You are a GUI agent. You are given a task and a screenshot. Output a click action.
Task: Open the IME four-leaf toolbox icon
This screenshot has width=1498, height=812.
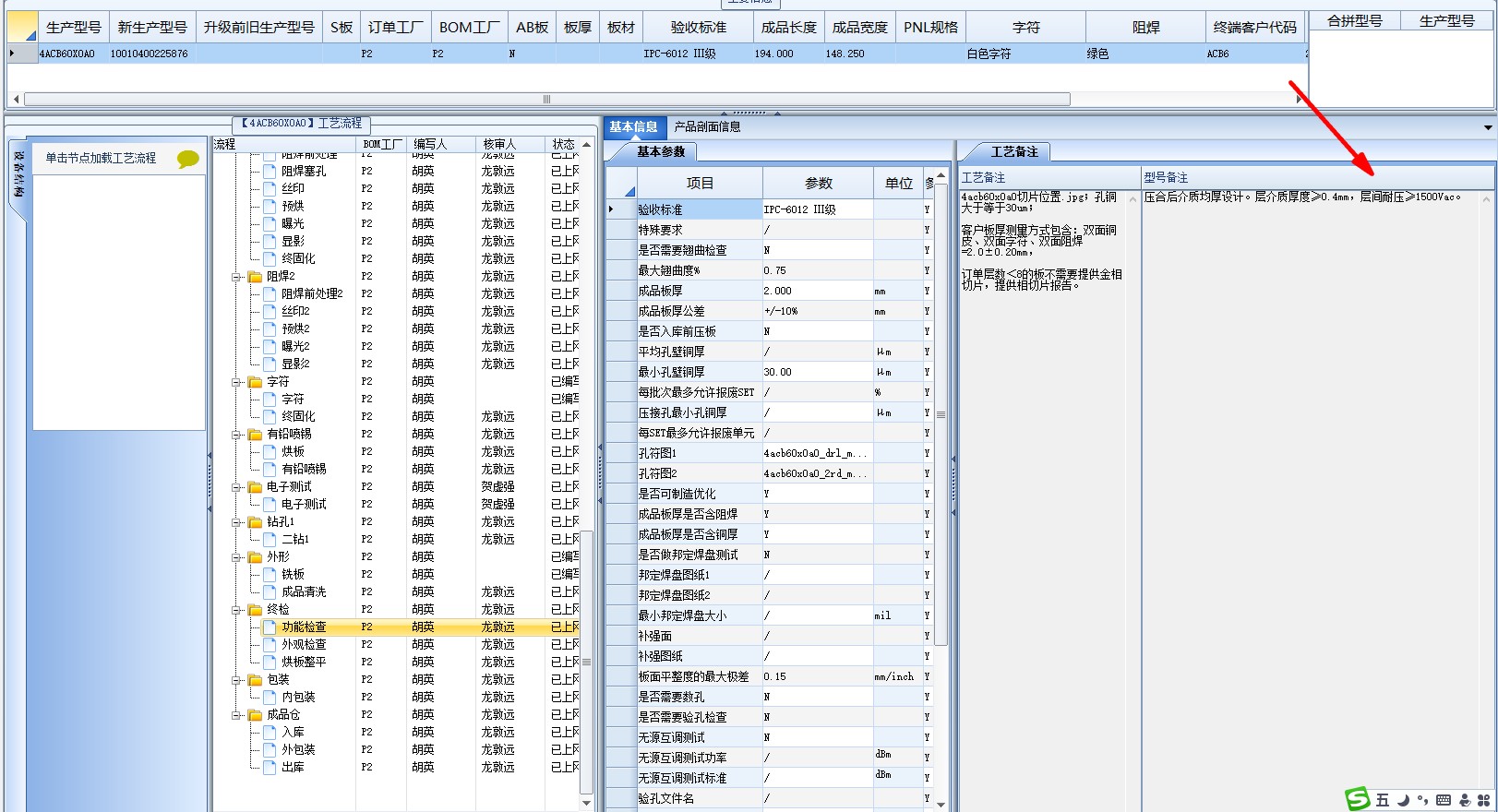pos(1484,800)
